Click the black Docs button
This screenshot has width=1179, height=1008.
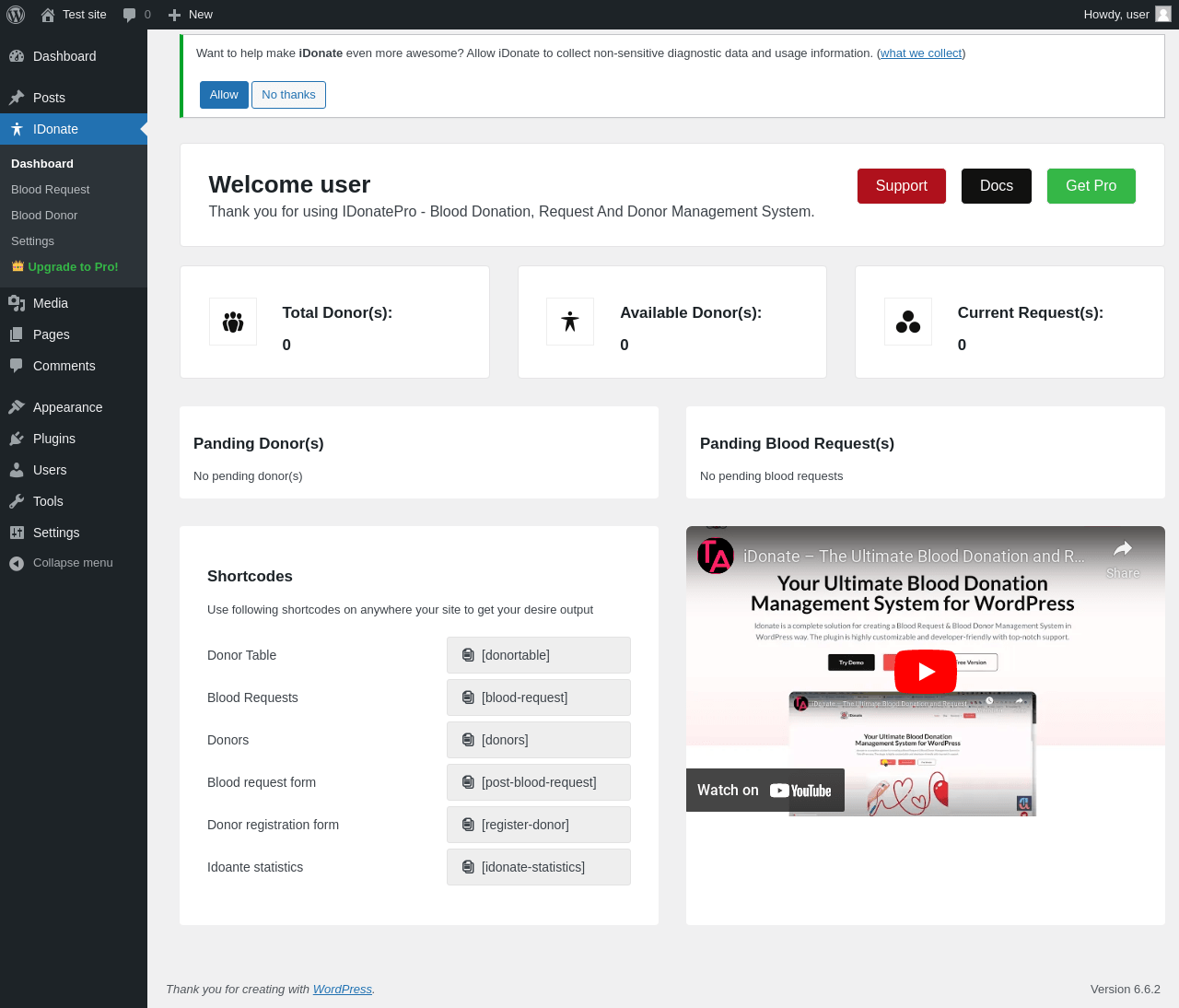click(x=997, y=186)
